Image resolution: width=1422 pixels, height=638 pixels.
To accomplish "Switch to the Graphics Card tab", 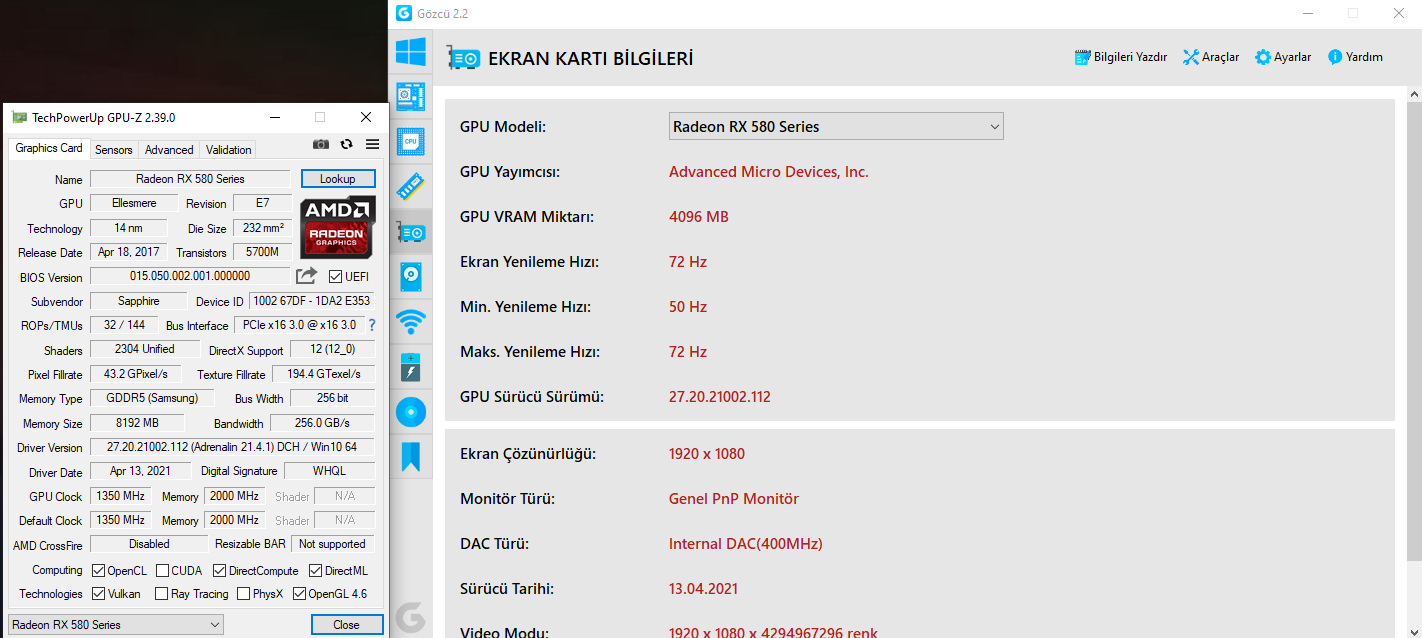I will tap(49, 148).
